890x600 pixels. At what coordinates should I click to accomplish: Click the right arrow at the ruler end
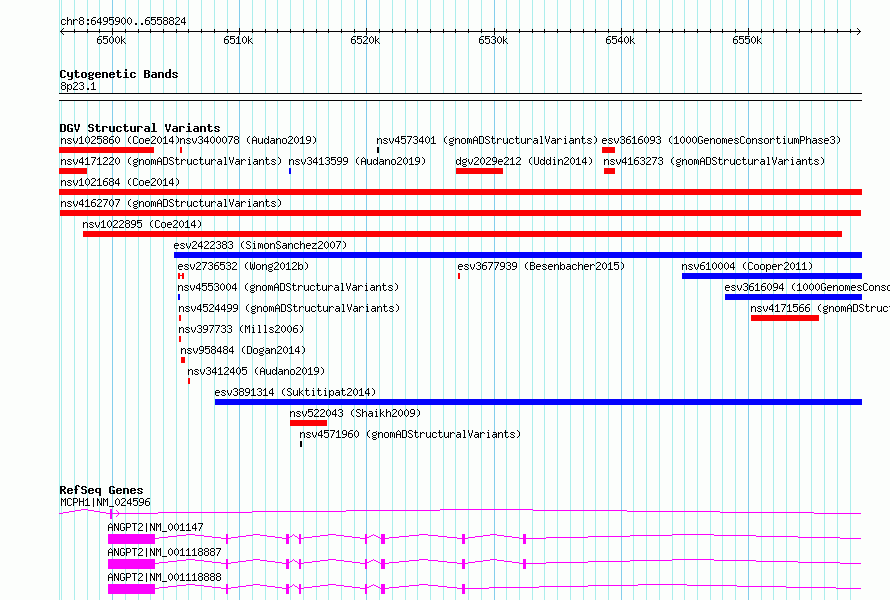pyautogui.click(x=859, y=32)
